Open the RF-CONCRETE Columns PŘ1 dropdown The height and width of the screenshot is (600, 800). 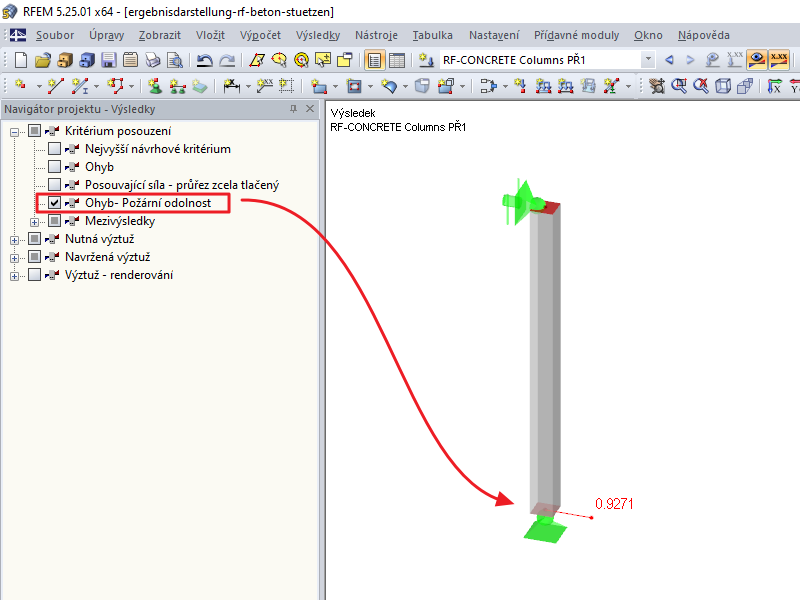click(648, 60)
